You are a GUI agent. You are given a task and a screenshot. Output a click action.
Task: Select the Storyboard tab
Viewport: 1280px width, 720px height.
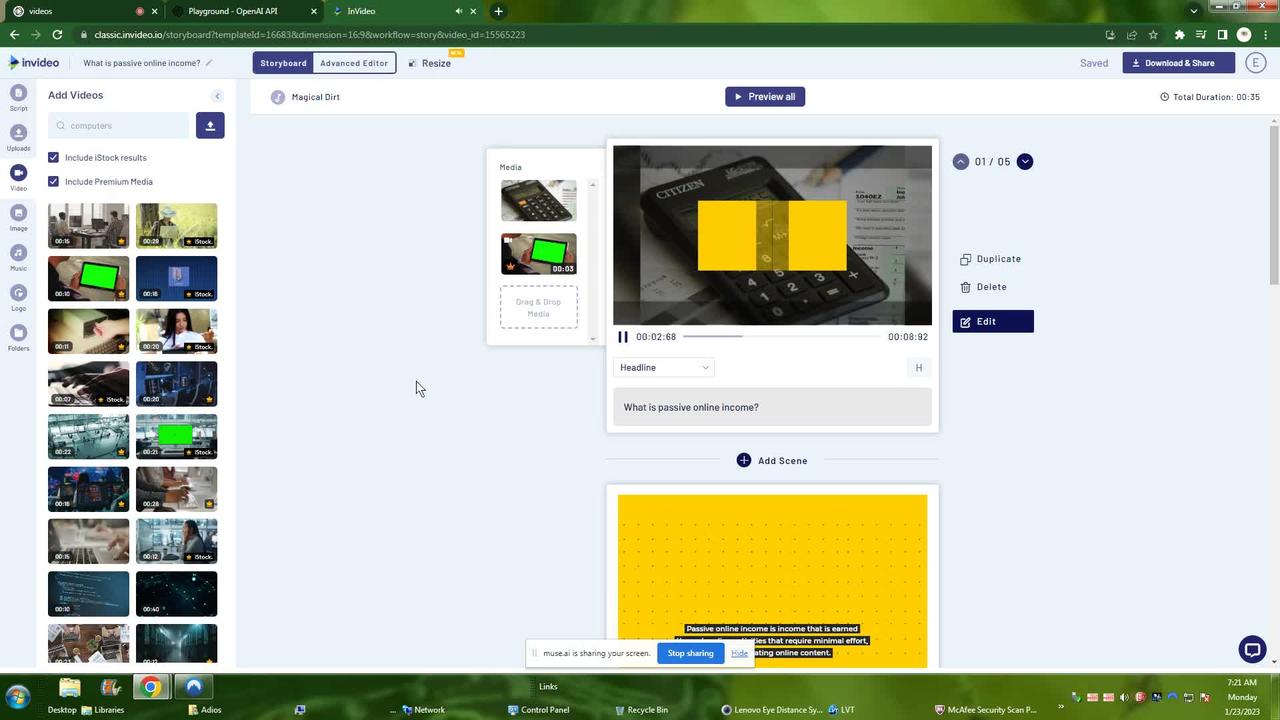283,62
